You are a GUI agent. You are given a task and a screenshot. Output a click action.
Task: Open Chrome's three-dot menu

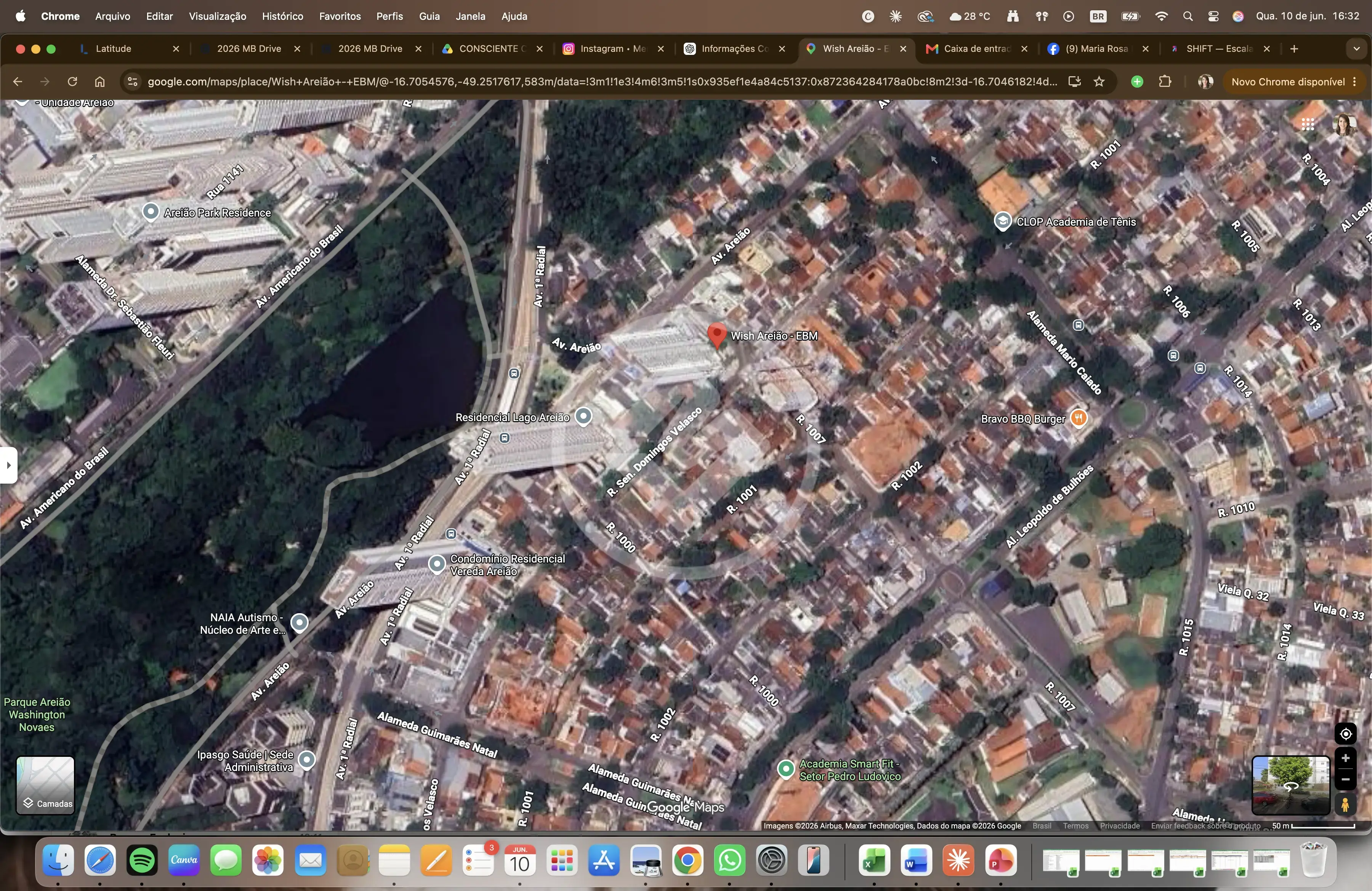[x=1355, y=82]
